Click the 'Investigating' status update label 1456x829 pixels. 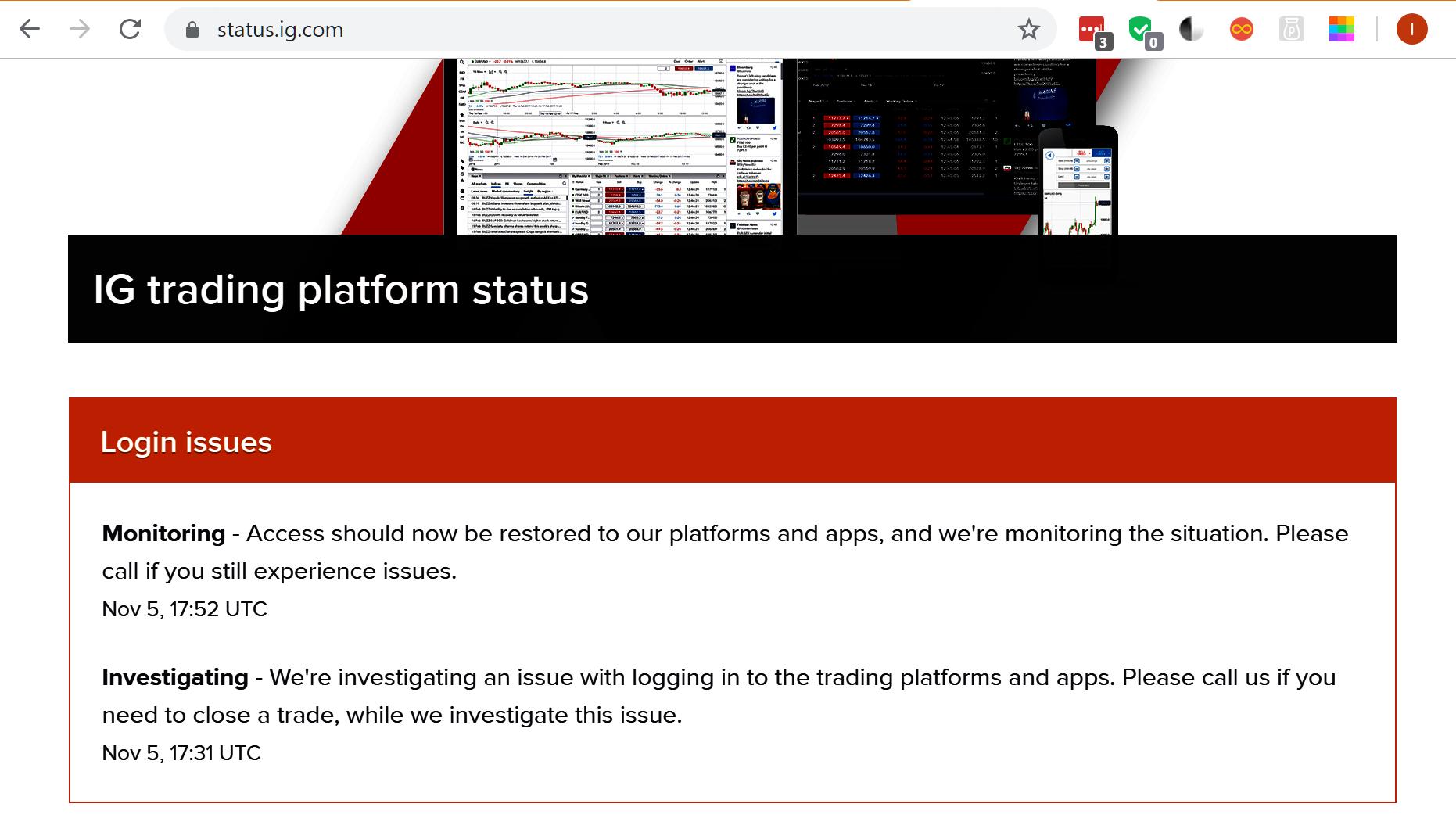(x=175, y=677)
